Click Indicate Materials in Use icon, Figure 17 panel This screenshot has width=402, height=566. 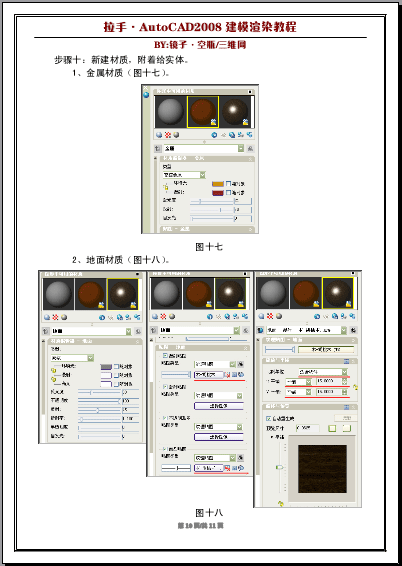point(232,135)
